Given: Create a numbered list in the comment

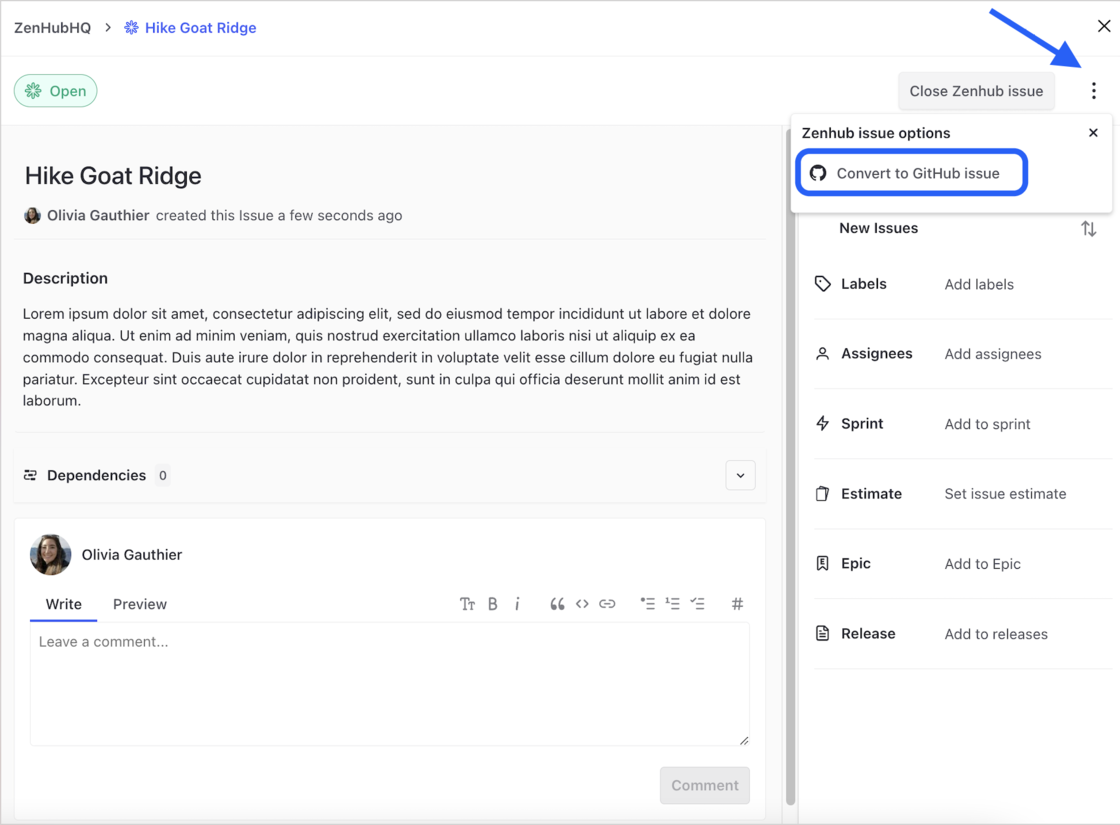Looking at the screenshot, I should pyautogui.click(x=672, y=603).
